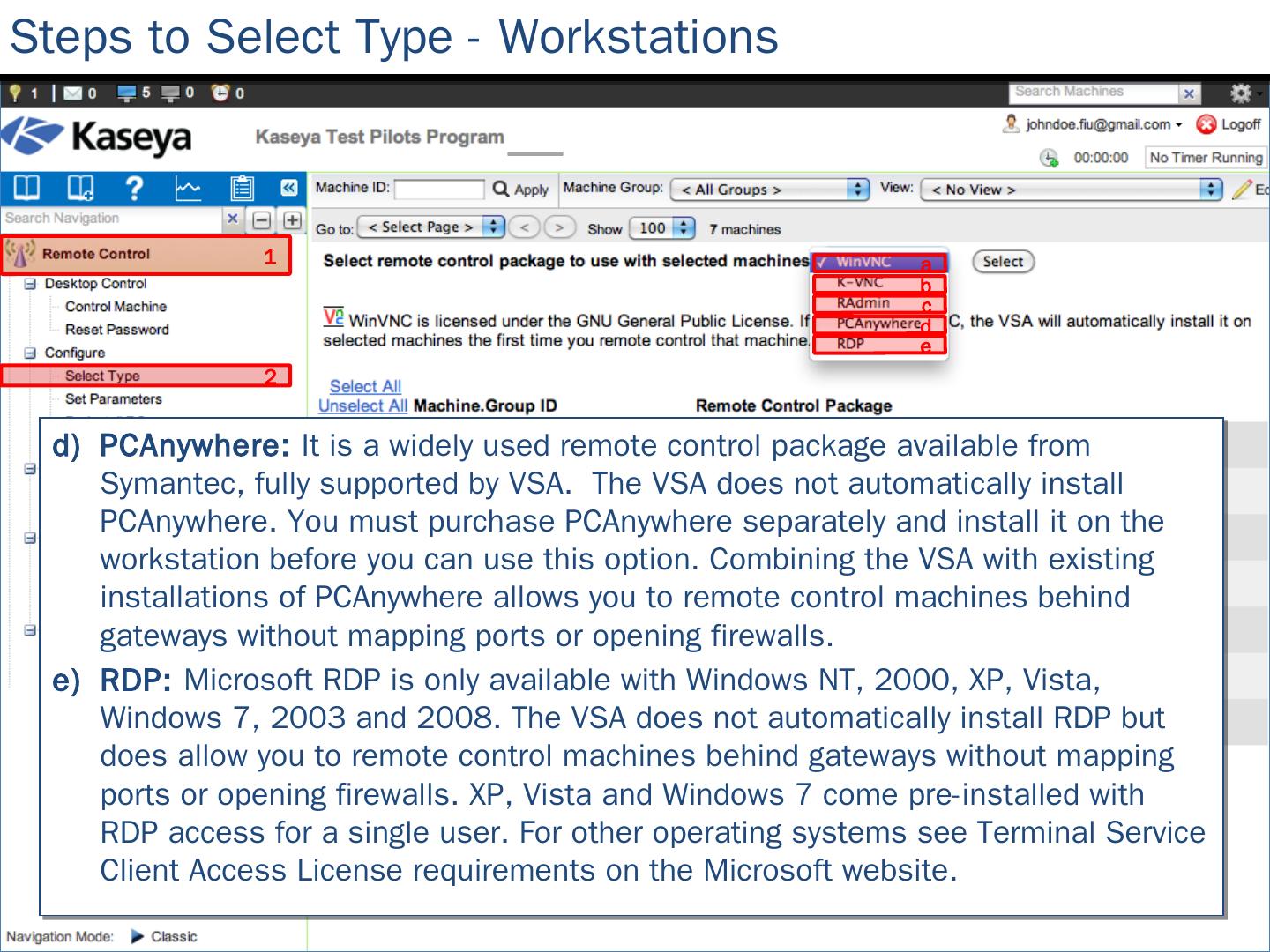Click the Machine.Group ID column header
The height and width of the screenshot is (952, 1270).
tap(485, 405)
